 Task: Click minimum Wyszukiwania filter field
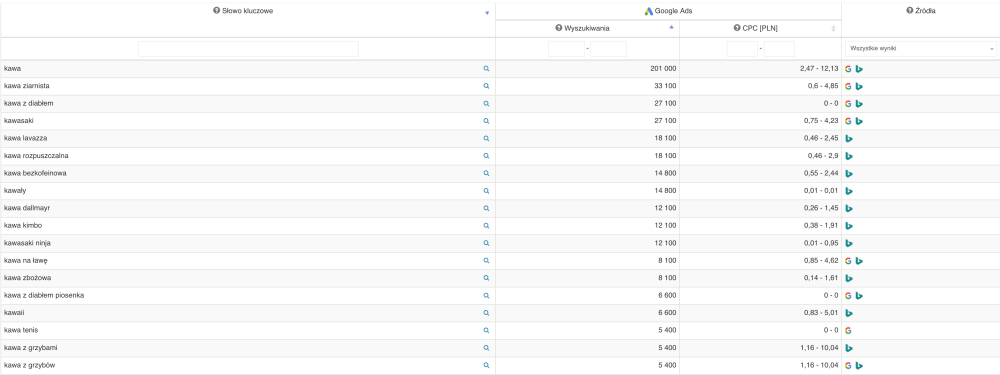coord(566,49)
